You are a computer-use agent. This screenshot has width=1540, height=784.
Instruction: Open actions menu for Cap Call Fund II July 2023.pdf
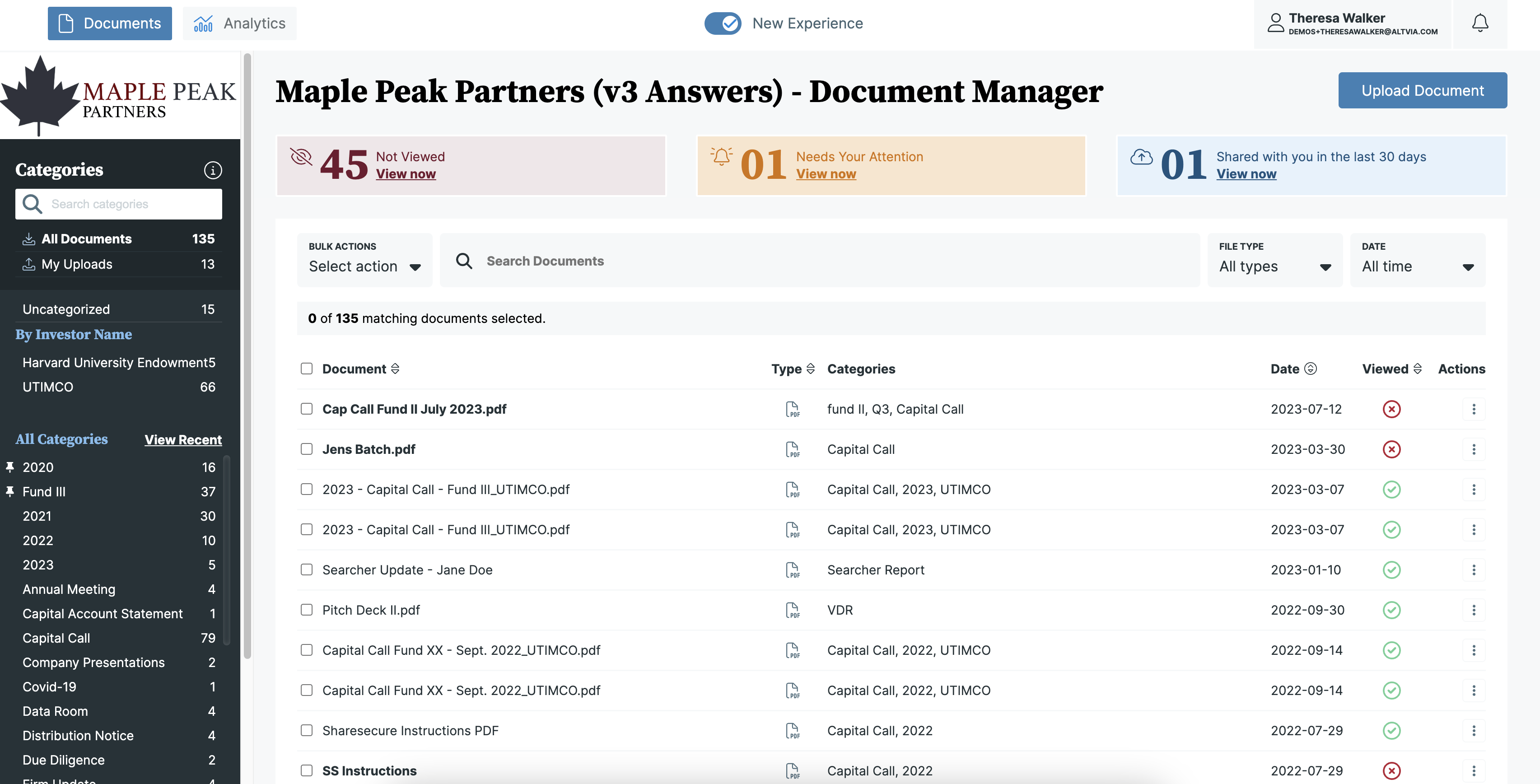click(1474, 409)
